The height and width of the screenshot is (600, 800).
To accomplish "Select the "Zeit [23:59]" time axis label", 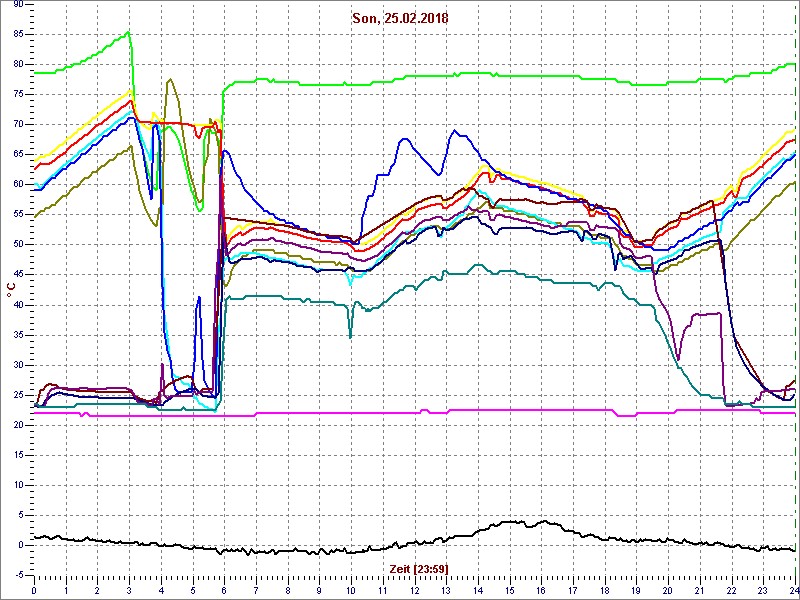I will [418, 568].
